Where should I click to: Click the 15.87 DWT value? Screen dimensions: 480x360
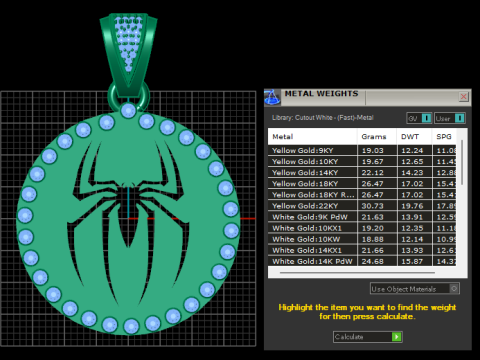412,261
